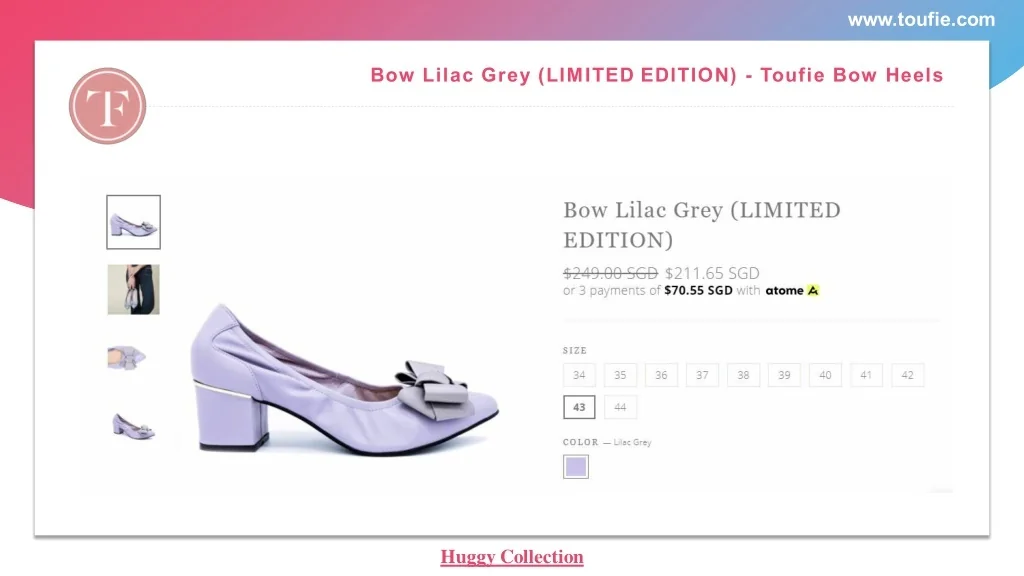Select the highlighted size 43
Image resolution: width=1024 pixels, height=576 pixels.
click(579, 407)
